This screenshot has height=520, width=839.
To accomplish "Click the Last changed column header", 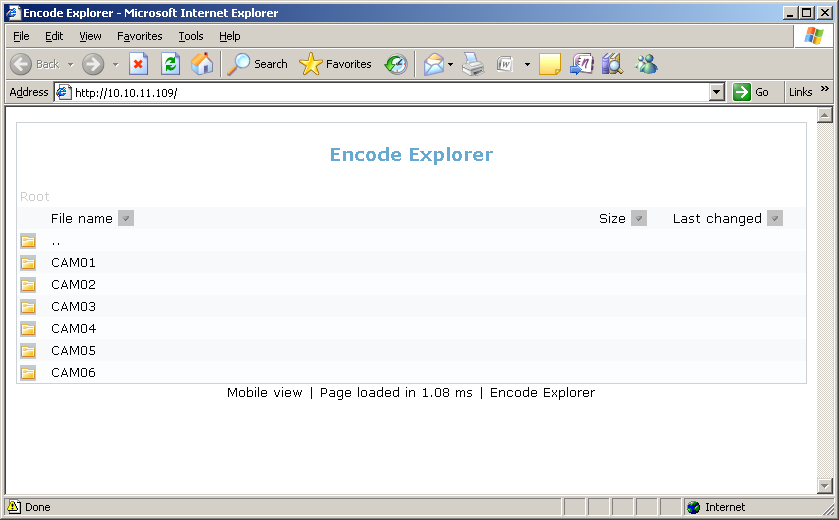I will (717, 218).
